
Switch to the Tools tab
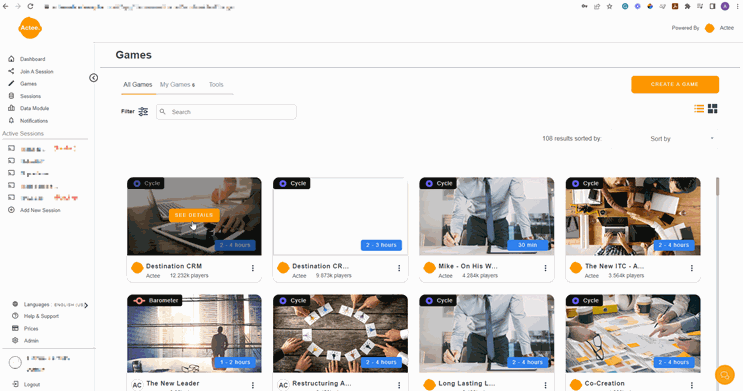click(x=216, y=84)
